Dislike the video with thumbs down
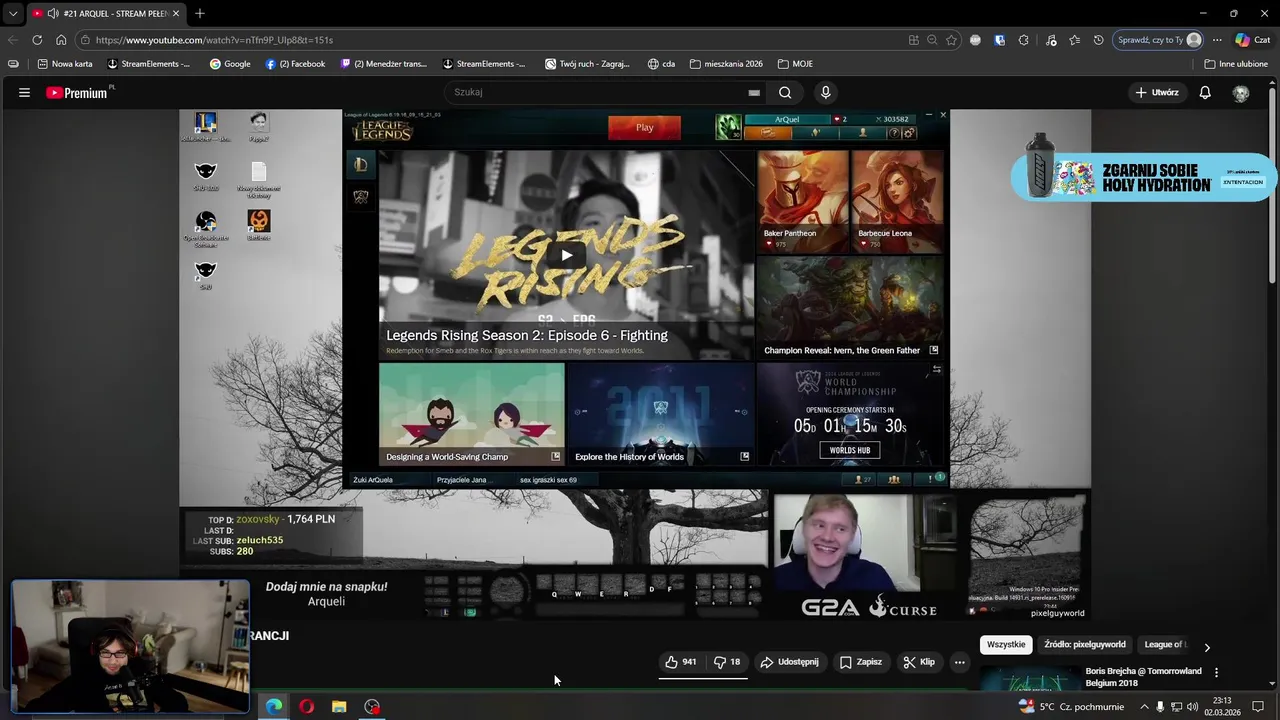This screenshot has width=1280, height=720. click(x=727, y=662)
